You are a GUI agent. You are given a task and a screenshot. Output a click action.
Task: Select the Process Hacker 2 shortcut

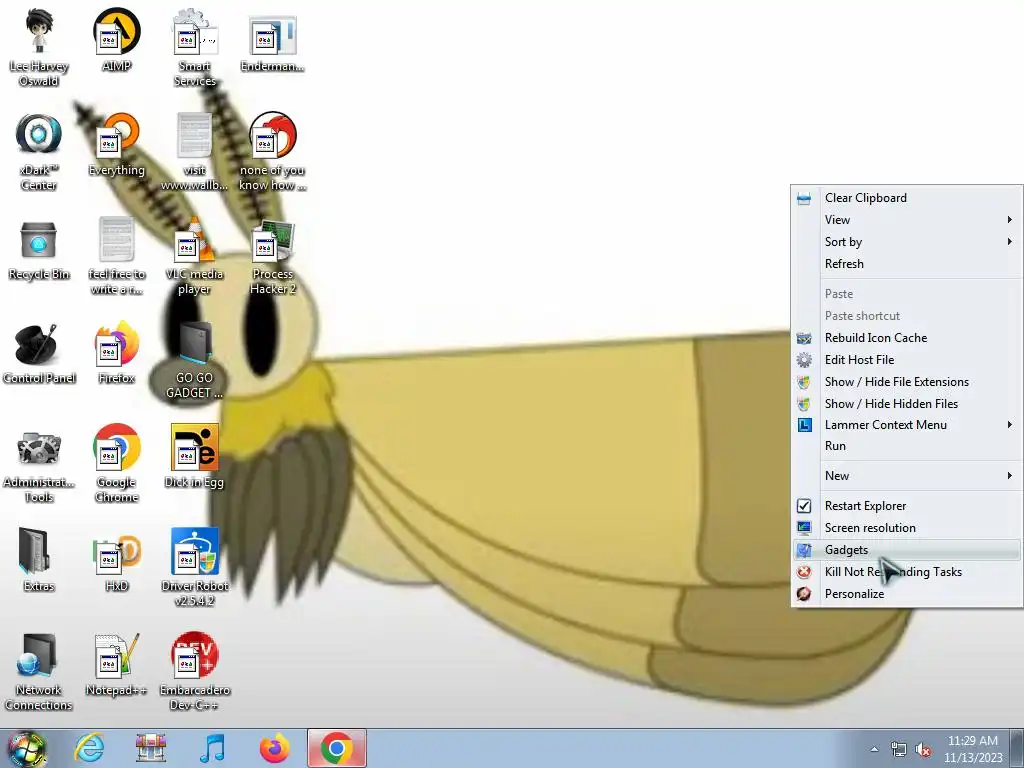pos(272,256)
